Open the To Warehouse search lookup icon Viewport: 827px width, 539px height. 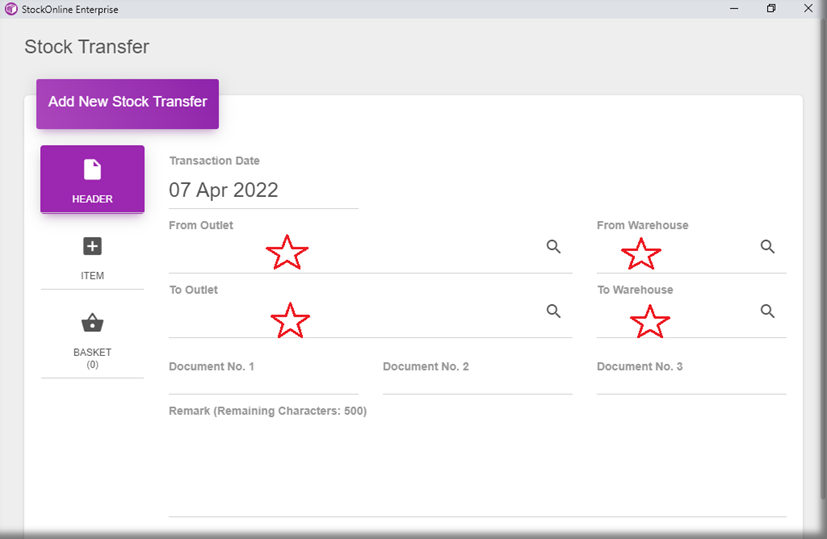pyautogui.click(x=767, y=311)
